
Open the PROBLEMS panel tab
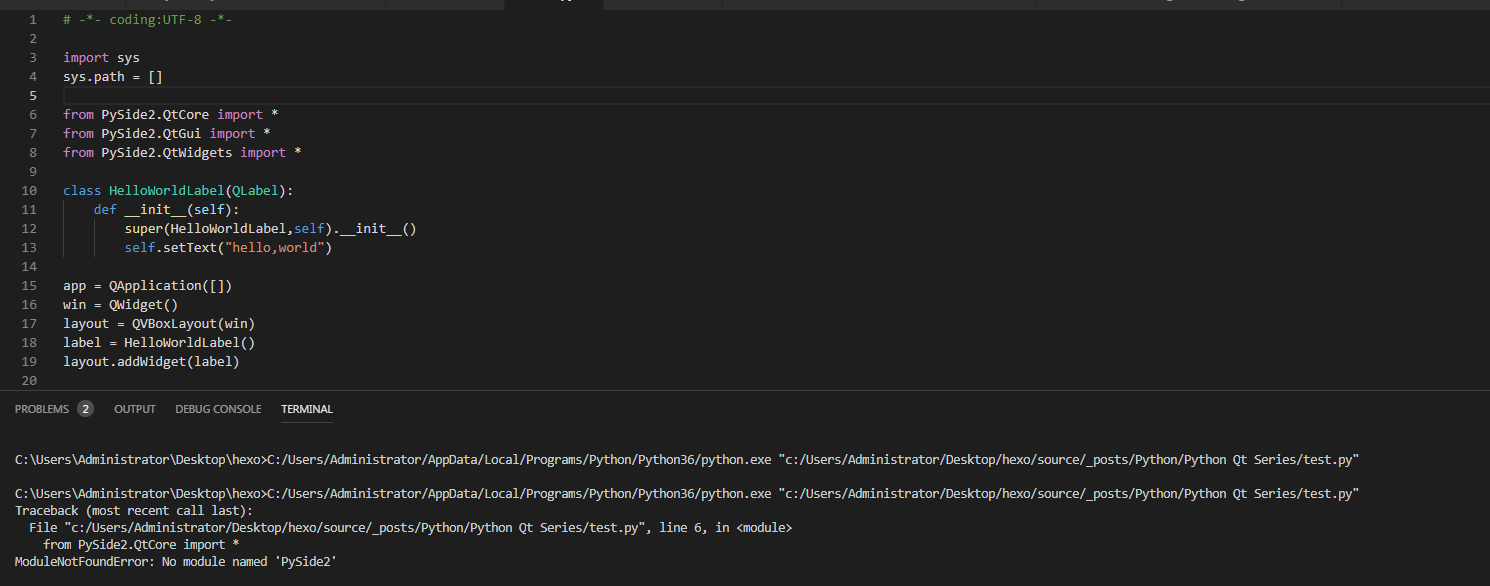[42, 409]
